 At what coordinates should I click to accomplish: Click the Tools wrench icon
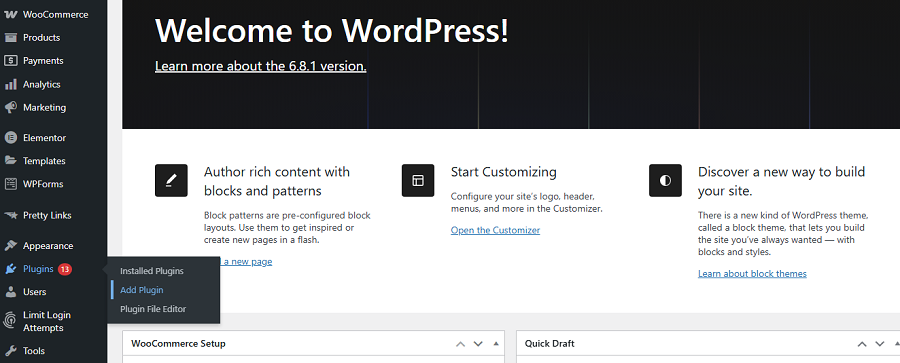pos(10,350)
